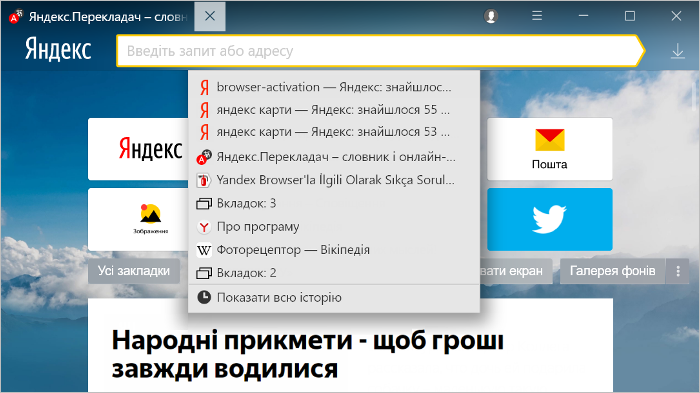Viewport: 700px width, 393px height.
Task: Click the Wikipedia W icon
Action: pyautogui.click(x=204, y=250)
